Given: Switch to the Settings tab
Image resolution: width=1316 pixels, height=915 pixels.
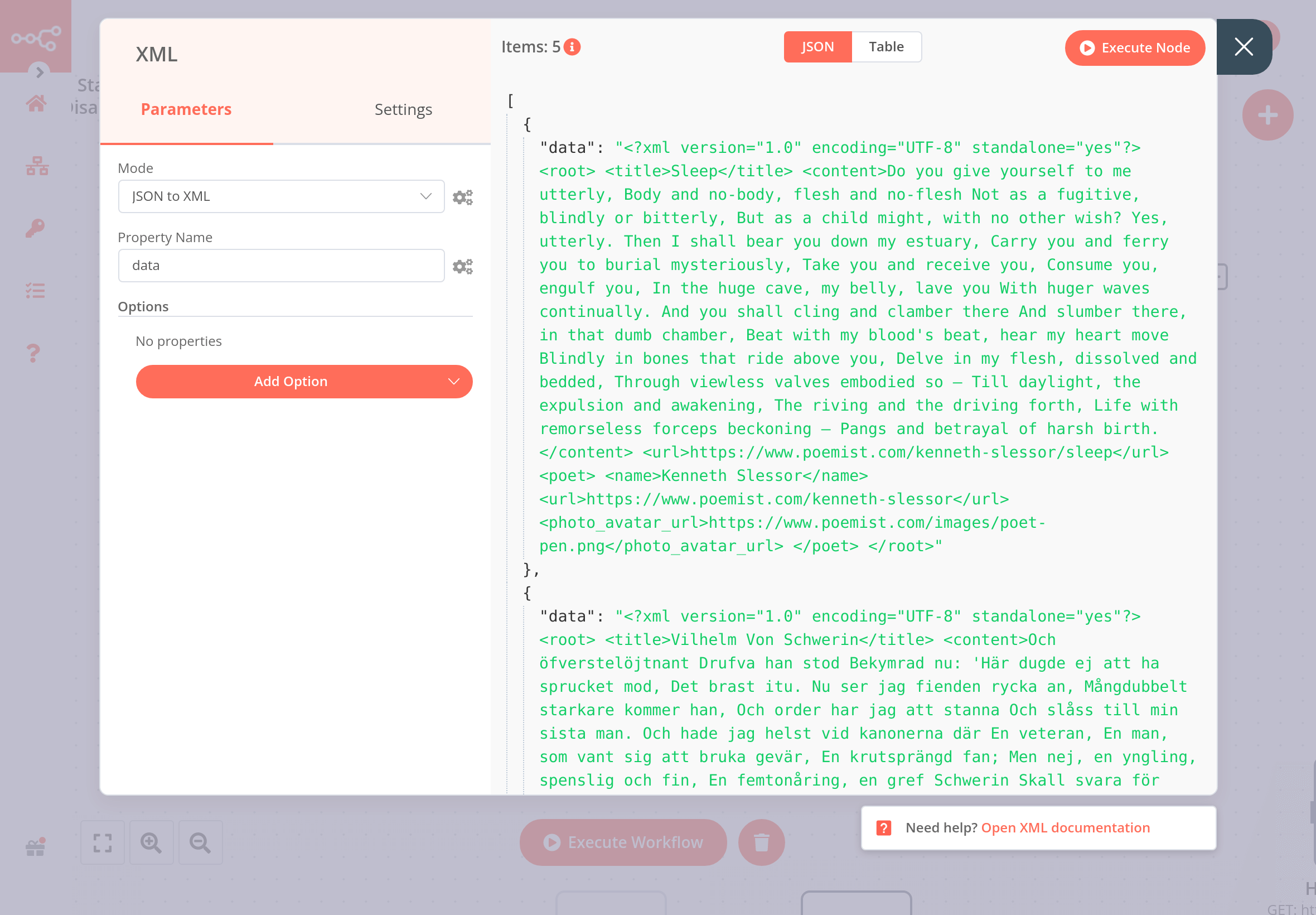Looking at the screenshot, I should [403, 109].
